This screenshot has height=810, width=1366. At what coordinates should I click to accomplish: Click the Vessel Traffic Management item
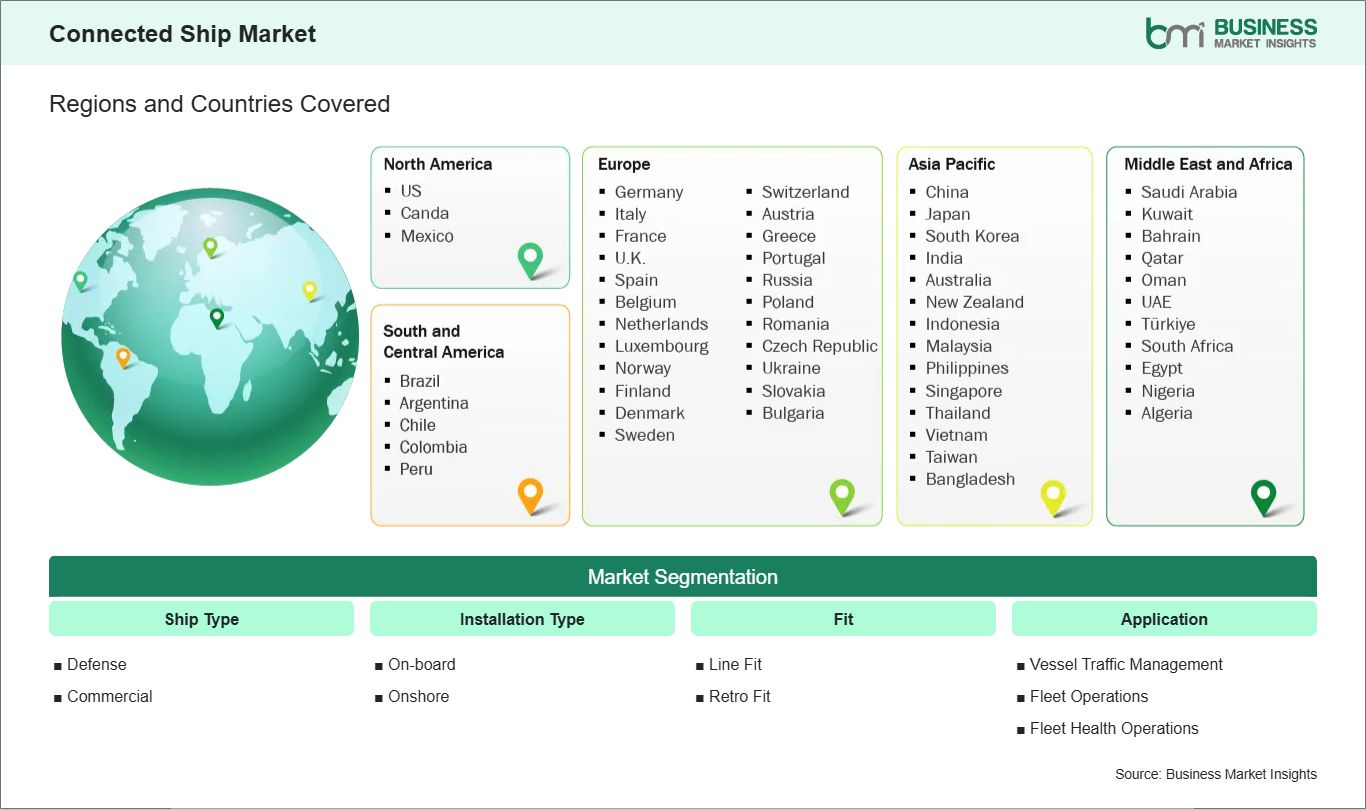coord(1126,664)
